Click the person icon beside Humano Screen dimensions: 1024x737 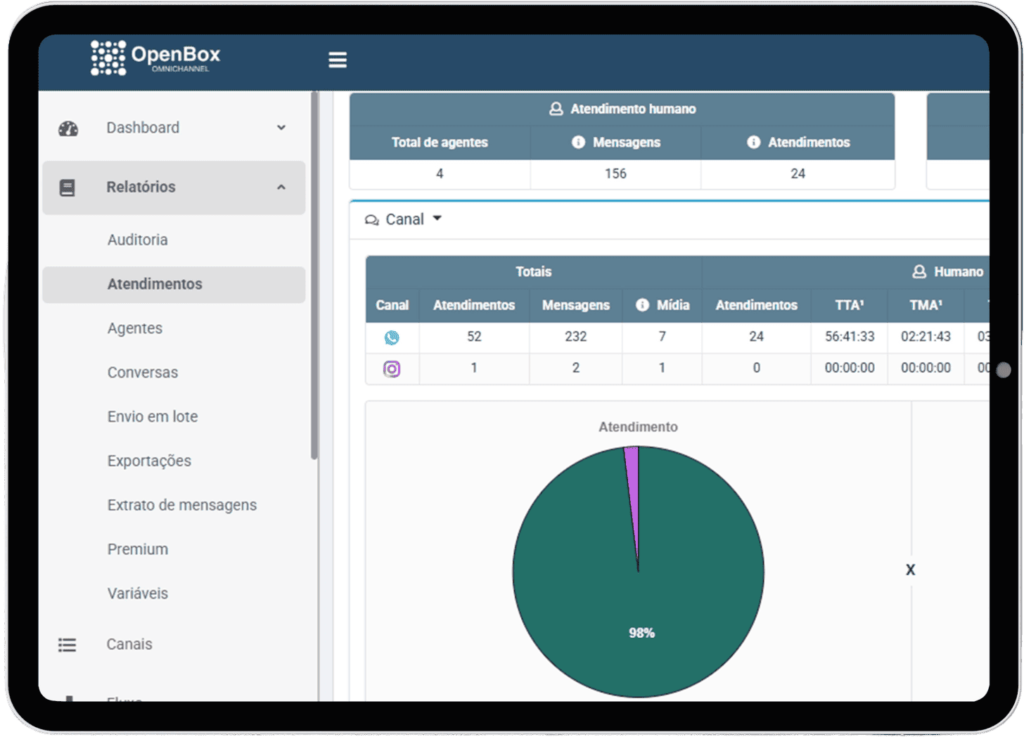(x=919, y=272)
